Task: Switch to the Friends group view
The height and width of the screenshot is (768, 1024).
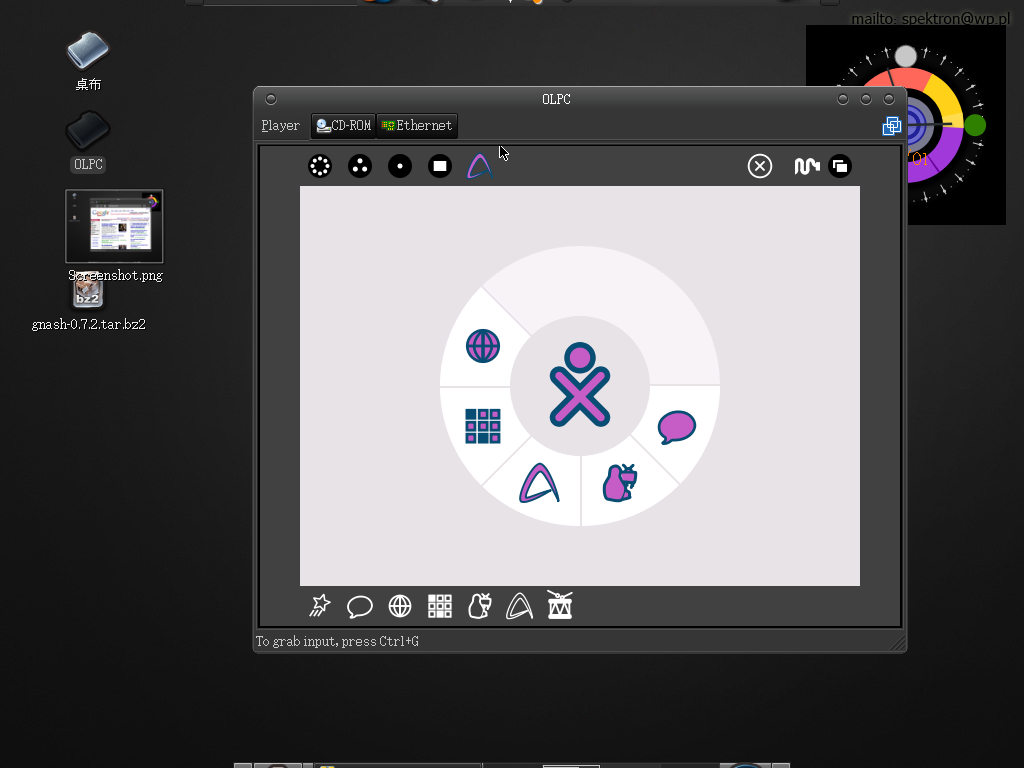Action: click(x=360, y=167)
